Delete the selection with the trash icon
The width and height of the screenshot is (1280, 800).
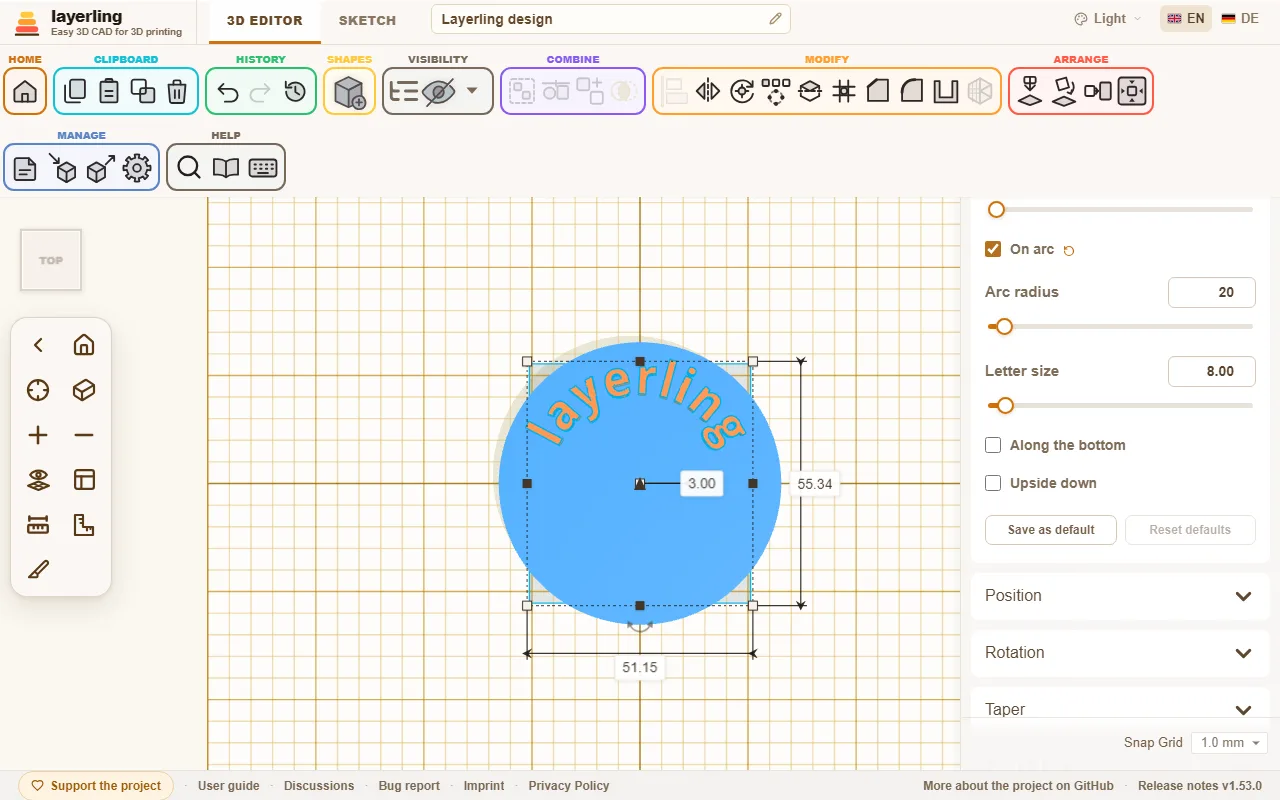[177, 92]
